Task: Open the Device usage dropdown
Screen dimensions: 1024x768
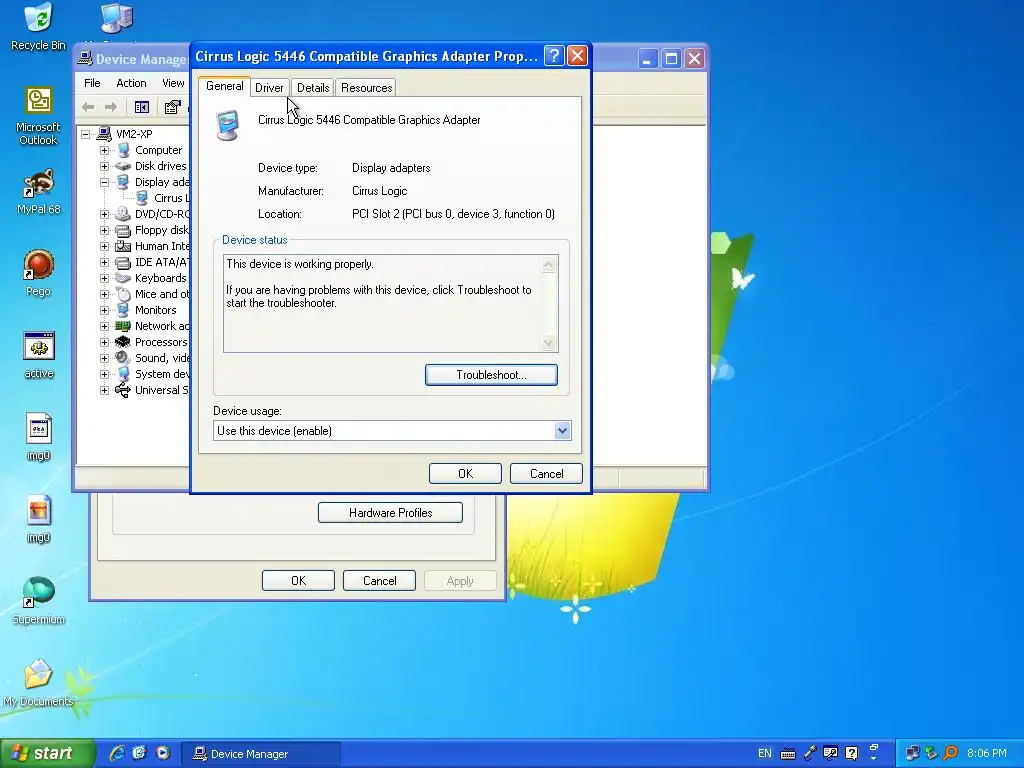Action: (562, 430)
